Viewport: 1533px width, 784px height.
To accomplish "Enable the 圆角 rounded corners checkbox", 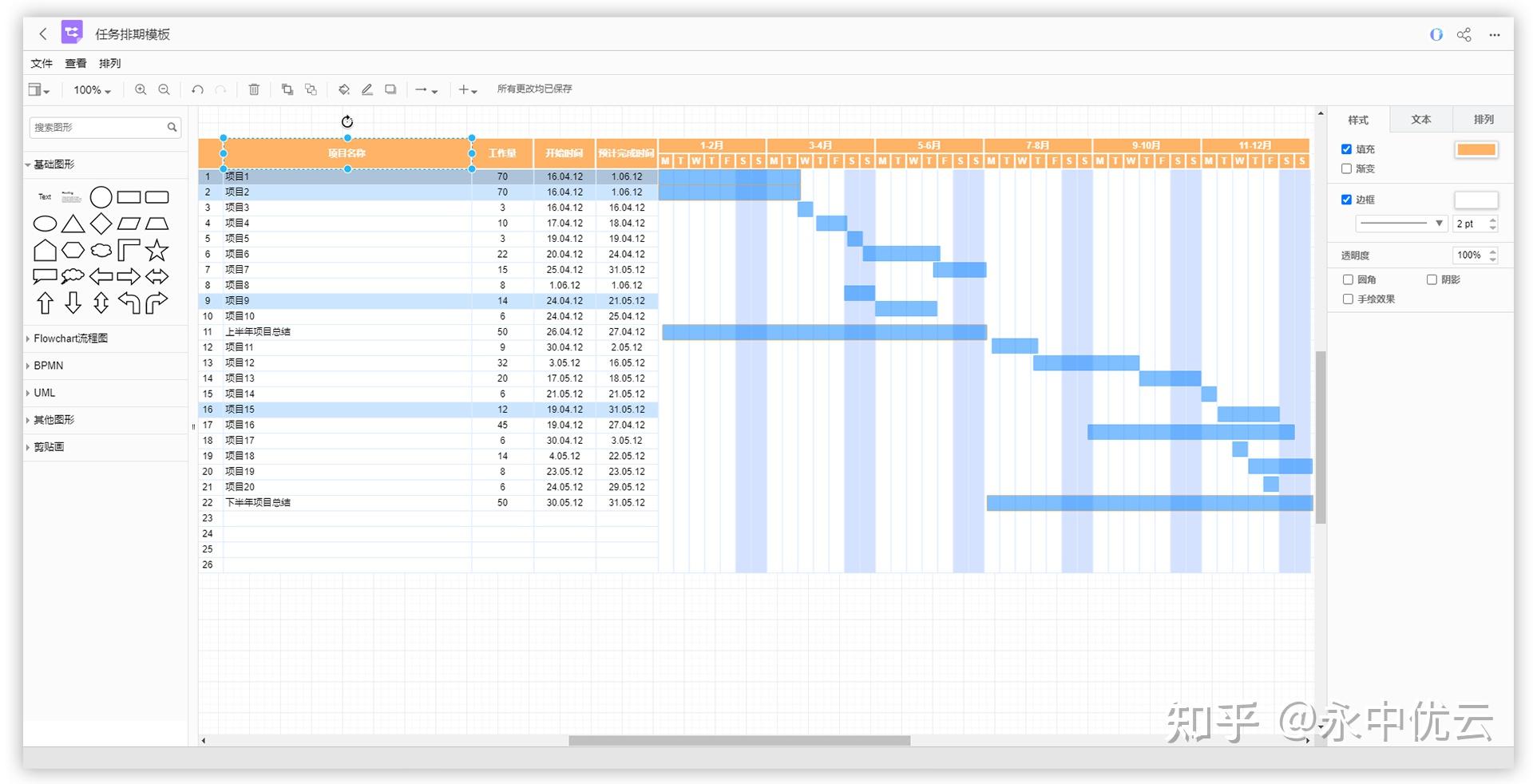I will tap(1348, 279).
